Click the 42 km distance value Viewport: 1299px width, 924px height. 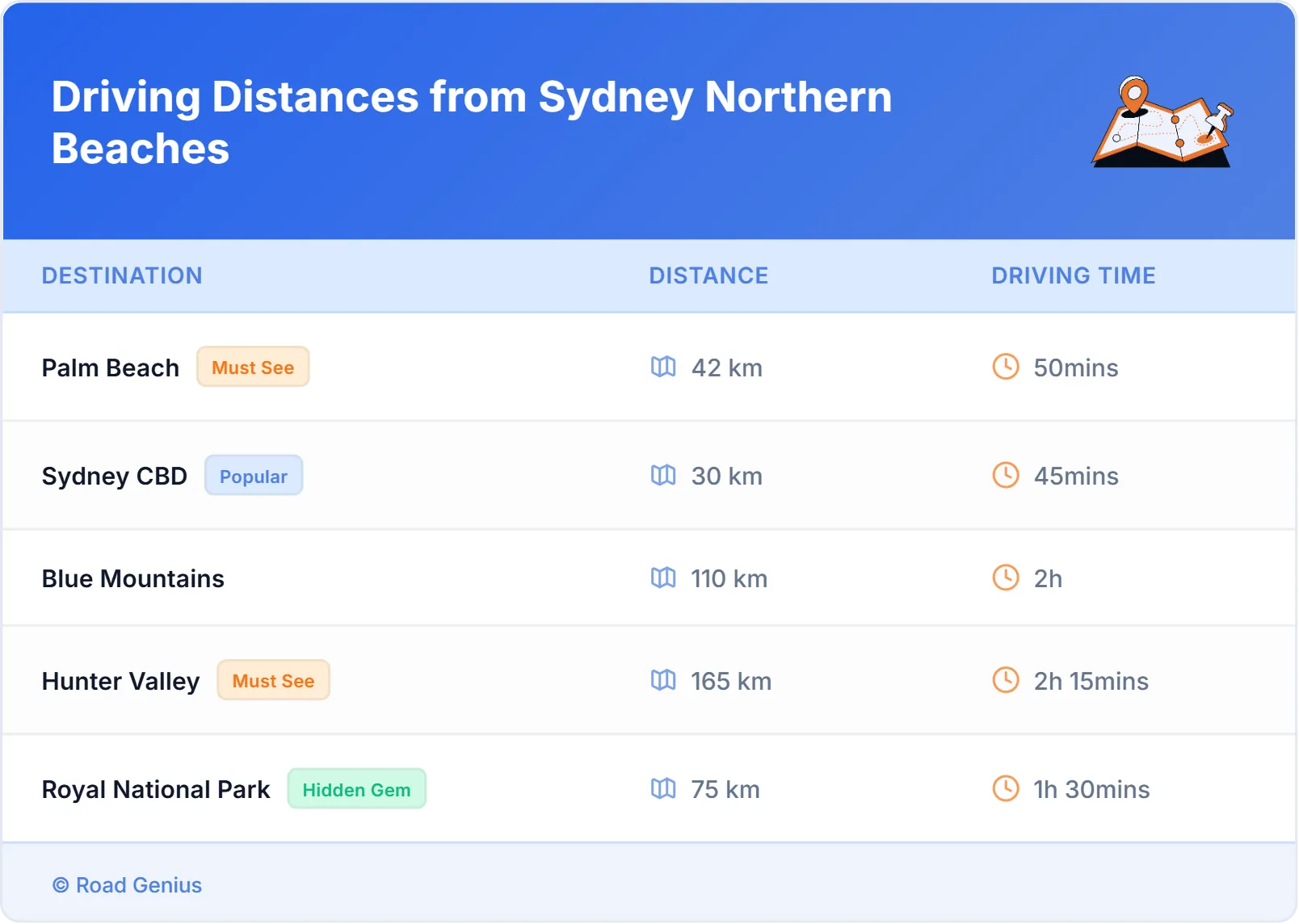[727, 367]
